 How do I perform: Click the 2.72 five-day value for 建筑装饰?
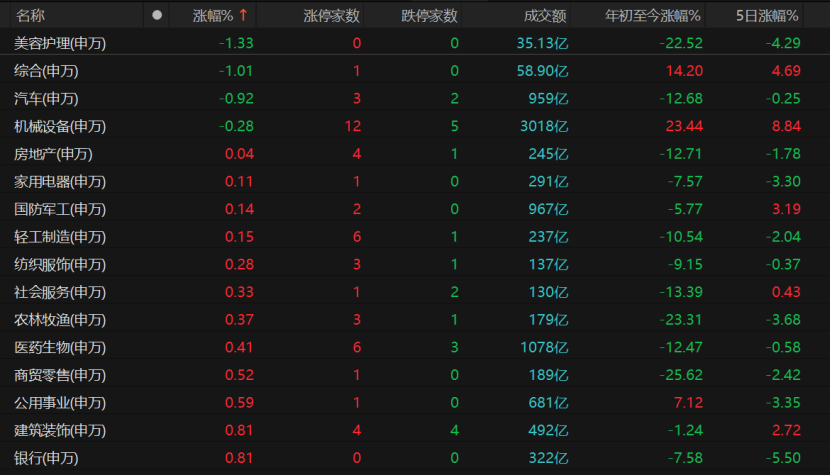(786, 430)
